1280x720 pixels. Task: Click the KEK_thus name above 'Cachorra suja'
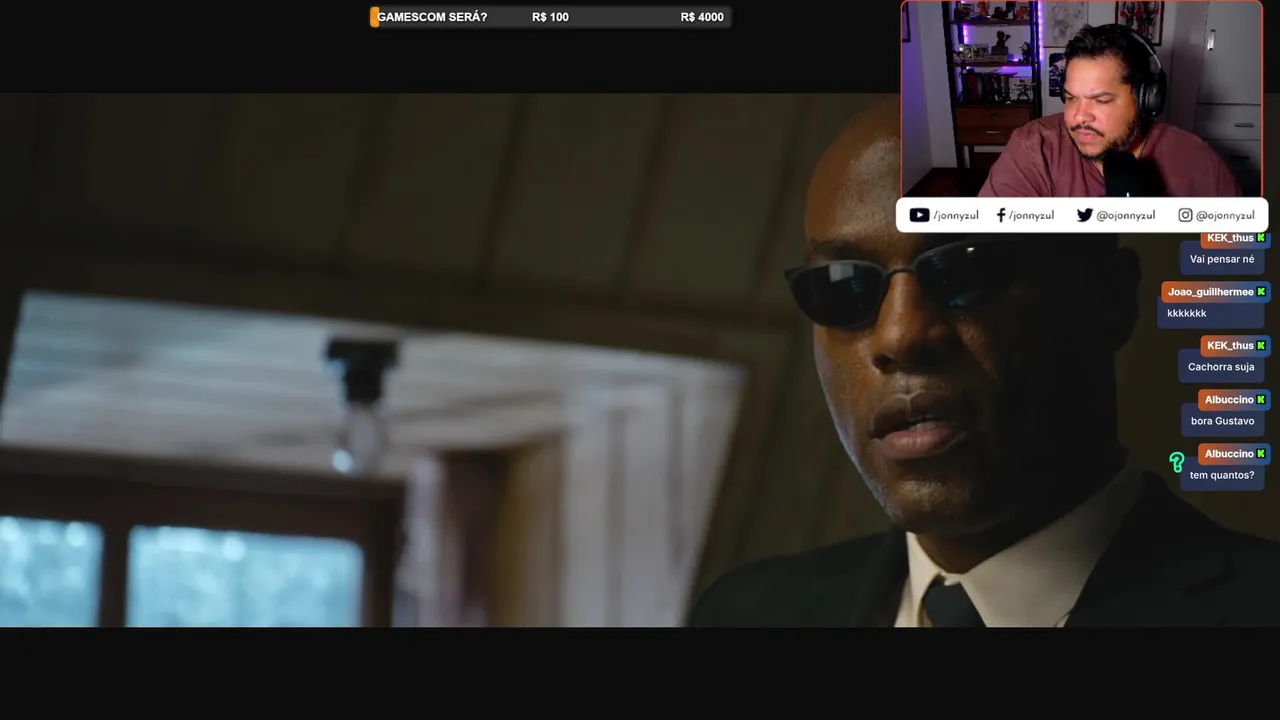tap(1230, 346)
